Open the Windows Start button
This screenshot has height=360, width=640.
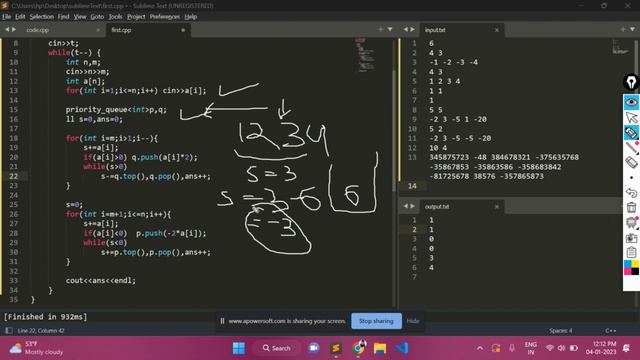click(239, 348)
